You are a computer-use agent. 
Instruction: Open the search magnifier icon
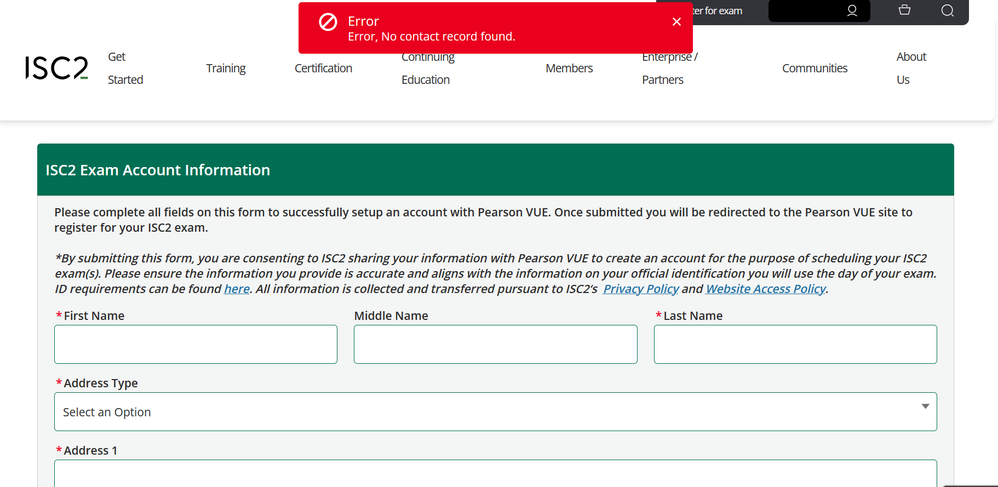[x=947, y=11]
